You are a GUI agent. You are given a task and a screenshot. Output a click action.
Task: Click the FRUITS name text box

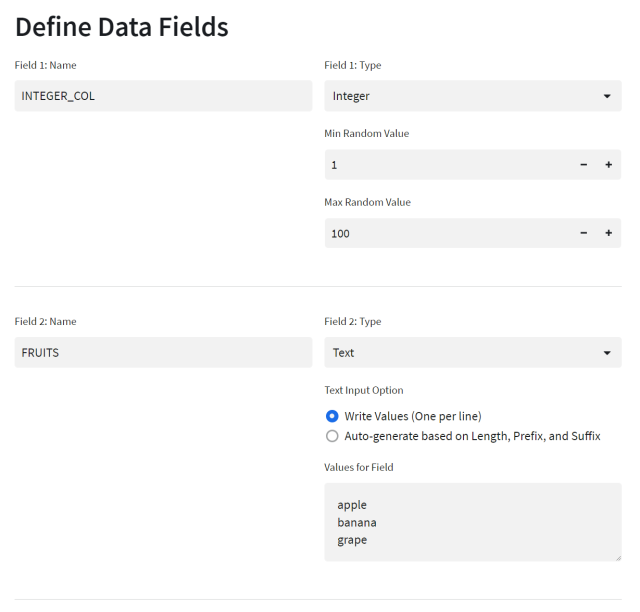coord(163,352)
